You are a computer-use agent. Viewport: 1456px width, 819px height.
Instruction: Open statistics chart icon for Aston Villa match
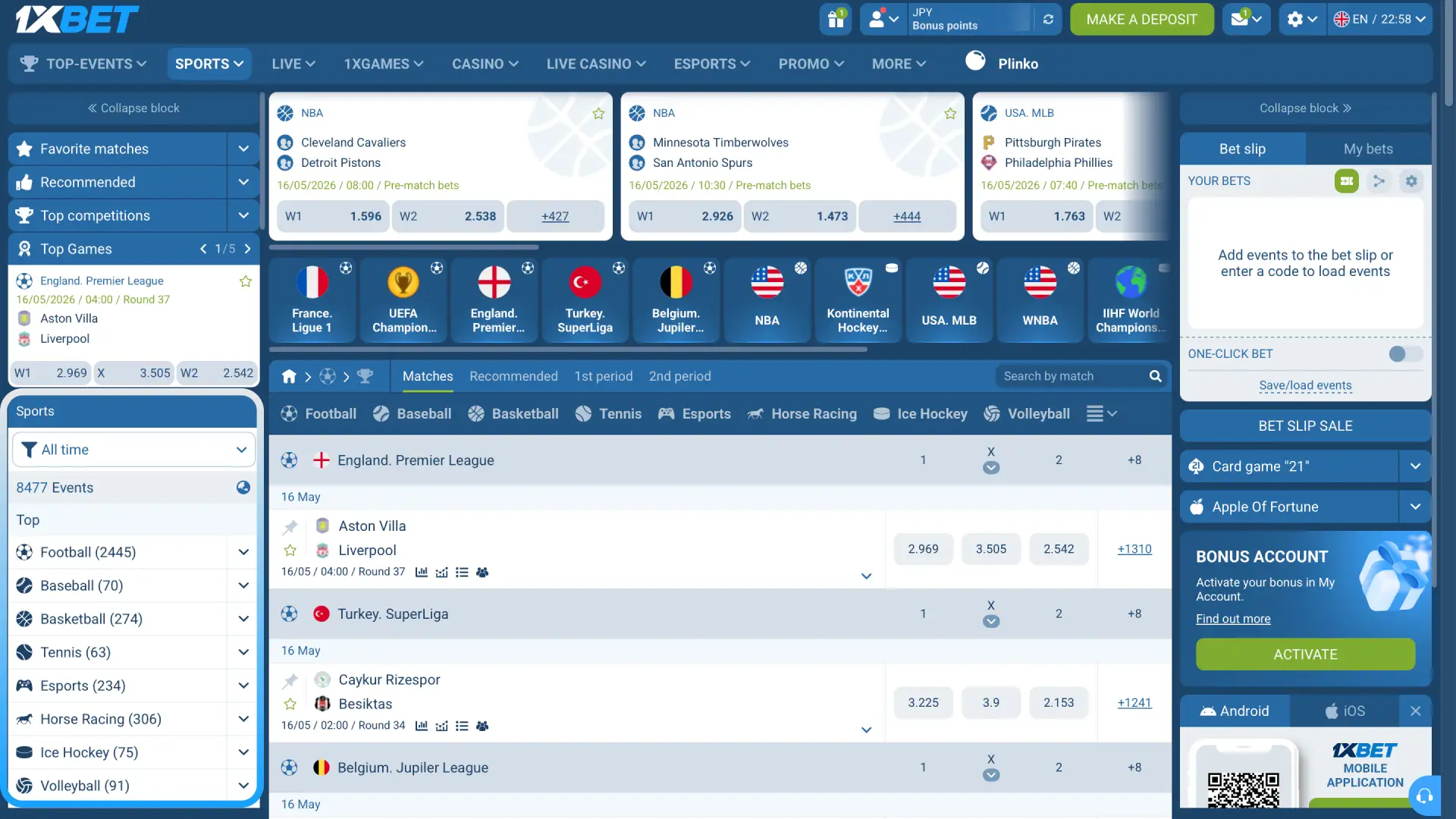click(x=422, y=573)
